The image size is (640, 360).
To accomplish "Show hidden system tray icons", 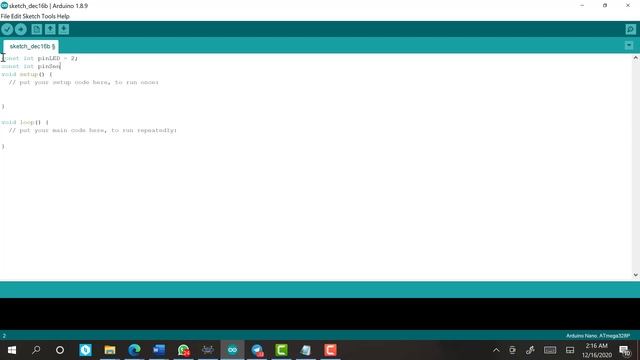I will click(x=496, y=350).
